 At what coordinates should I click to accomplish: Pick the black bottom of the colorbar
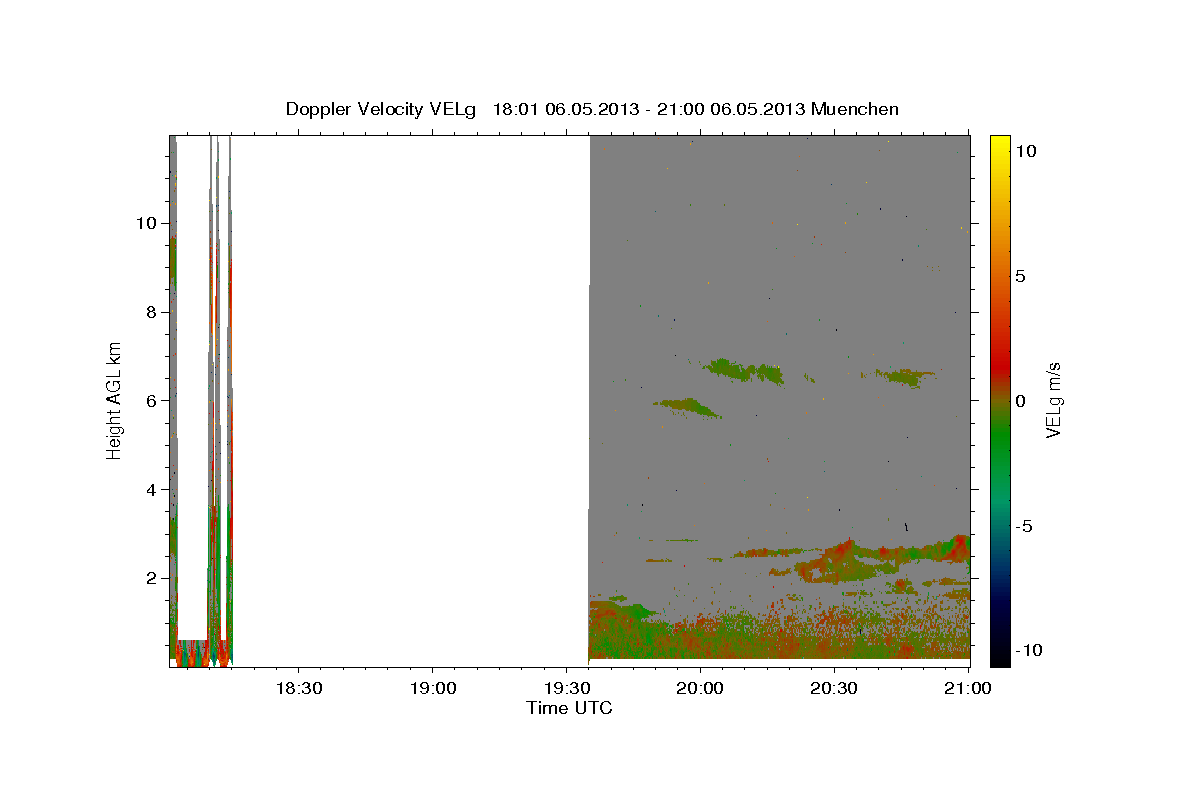click(999, 655)
